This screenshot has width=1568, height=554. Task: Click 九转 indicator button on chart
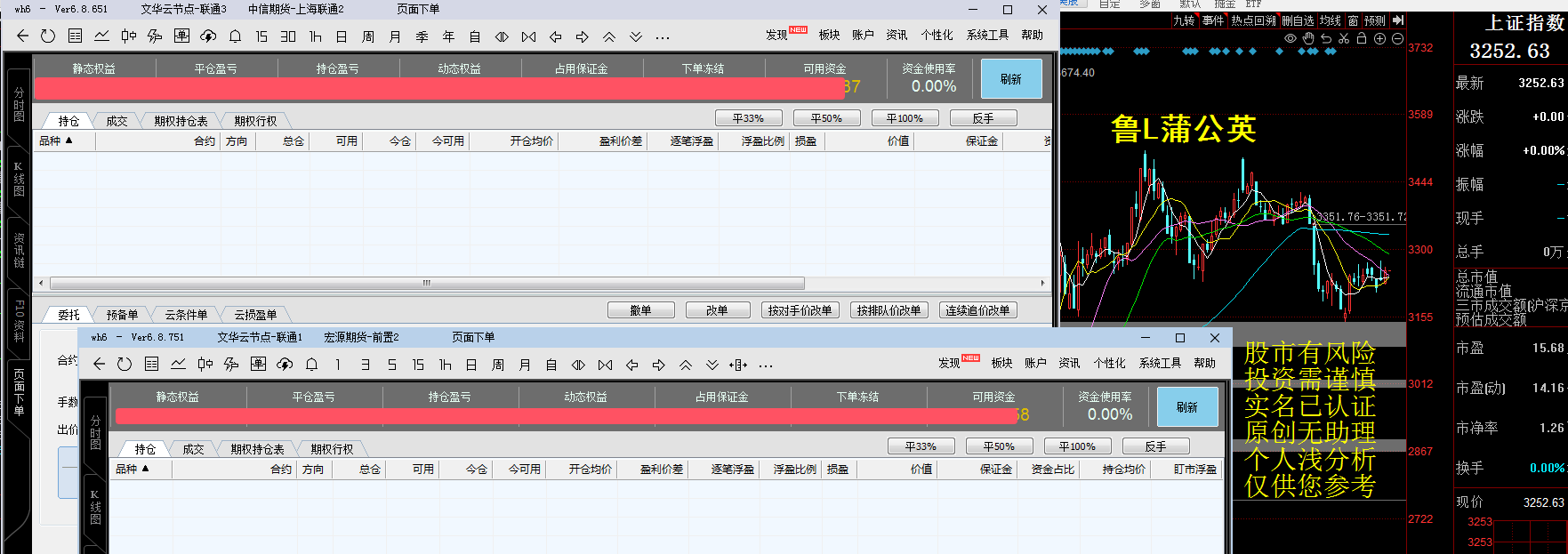(1184, 20)
